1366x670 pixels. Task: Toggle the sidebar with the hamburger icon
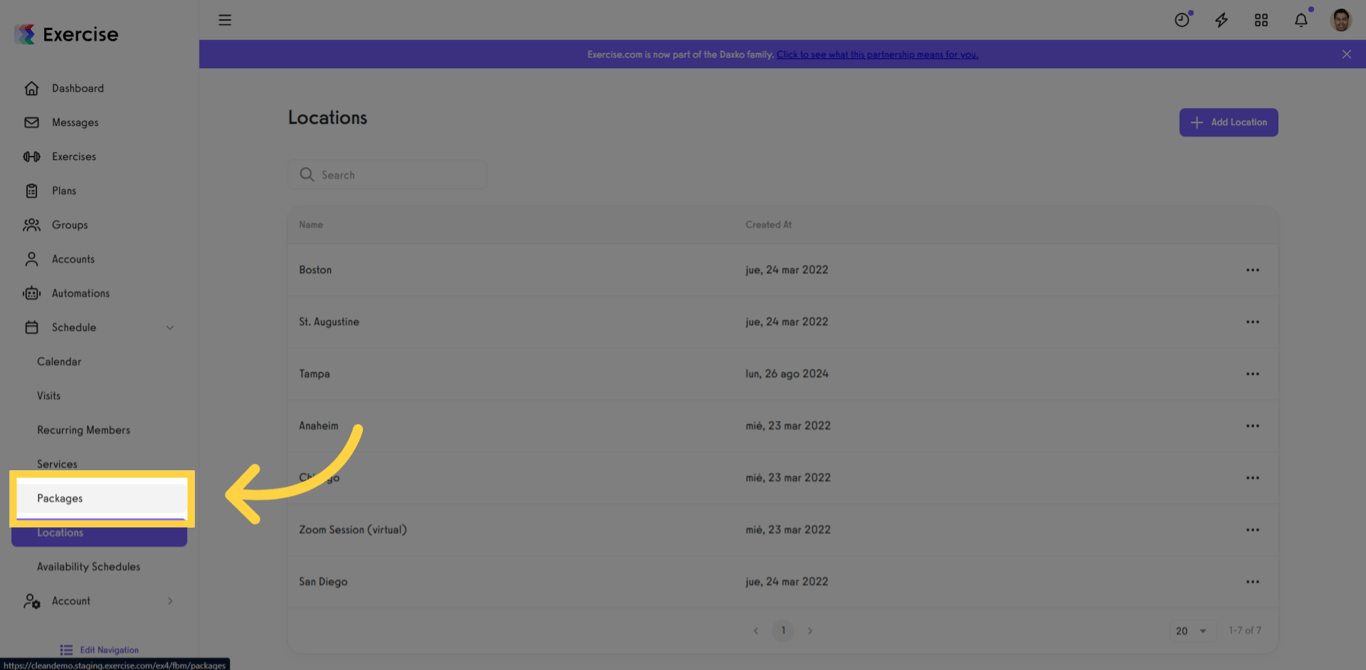click(225, 19)
